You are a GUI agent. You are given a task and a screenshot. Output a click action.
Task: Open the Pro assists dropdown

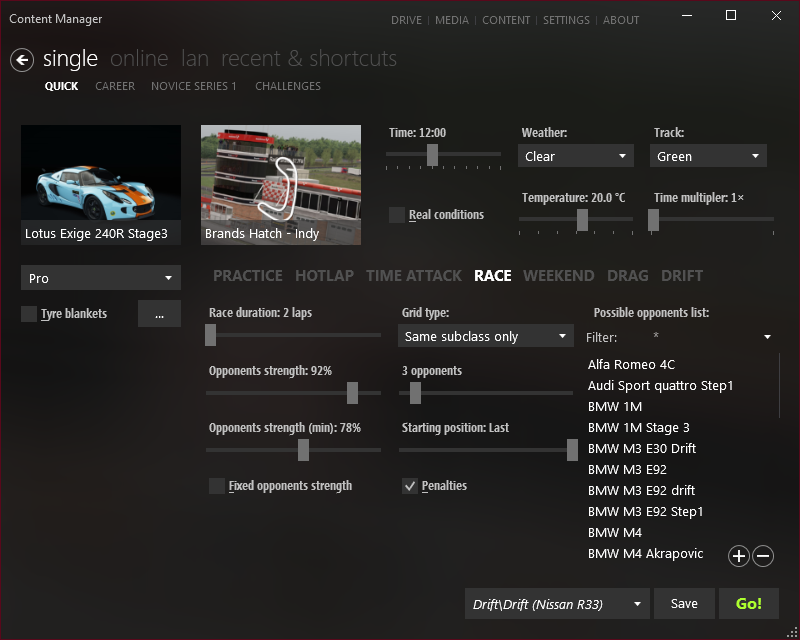pyautogui.click(x=101, y=278)
